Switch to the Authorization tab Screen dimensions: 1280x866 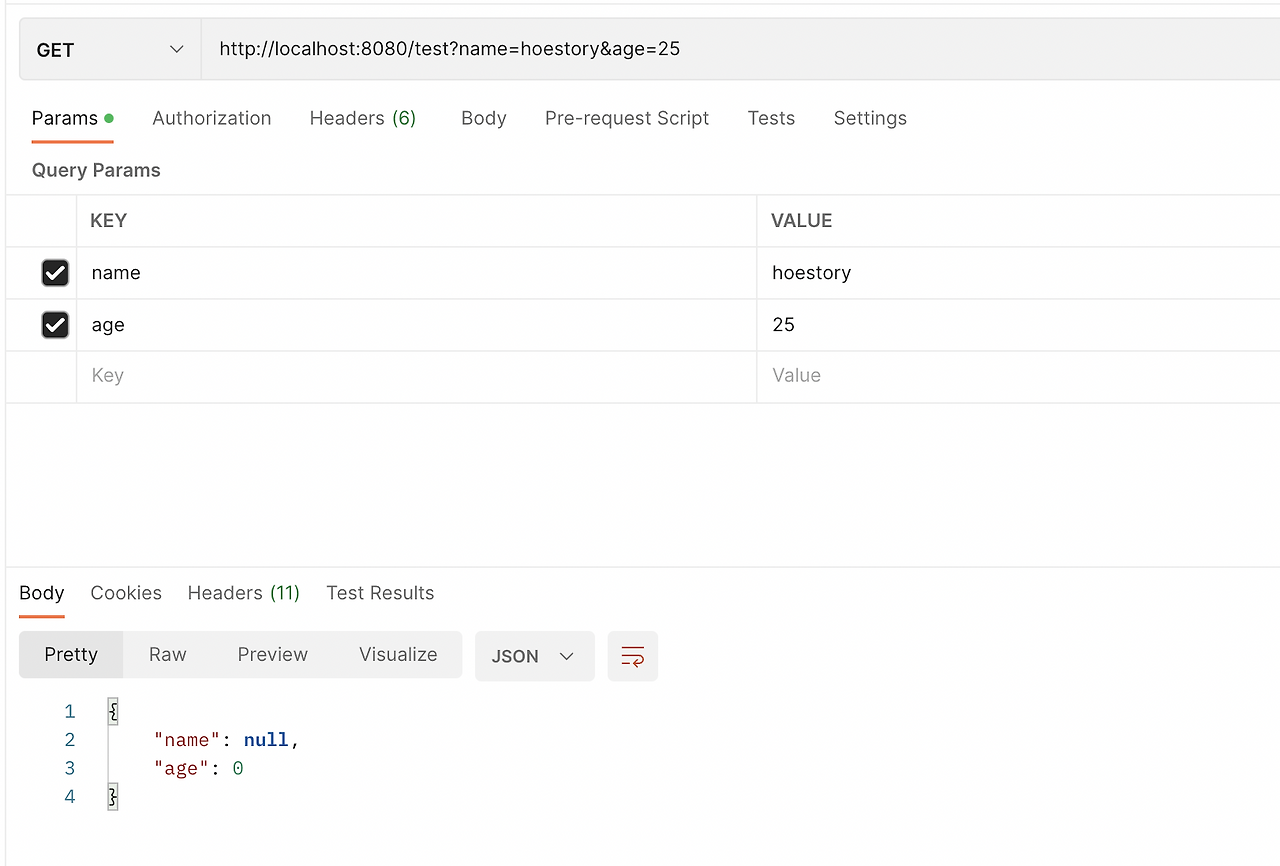[211, 118]
